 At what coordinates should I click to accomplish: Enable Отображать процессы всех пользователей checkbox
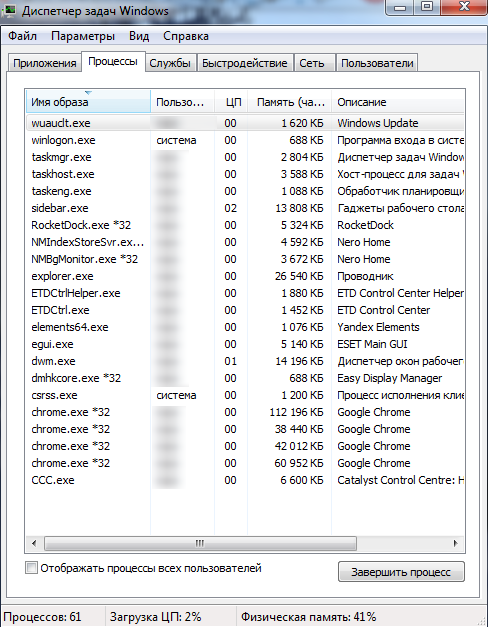point(31,568)
